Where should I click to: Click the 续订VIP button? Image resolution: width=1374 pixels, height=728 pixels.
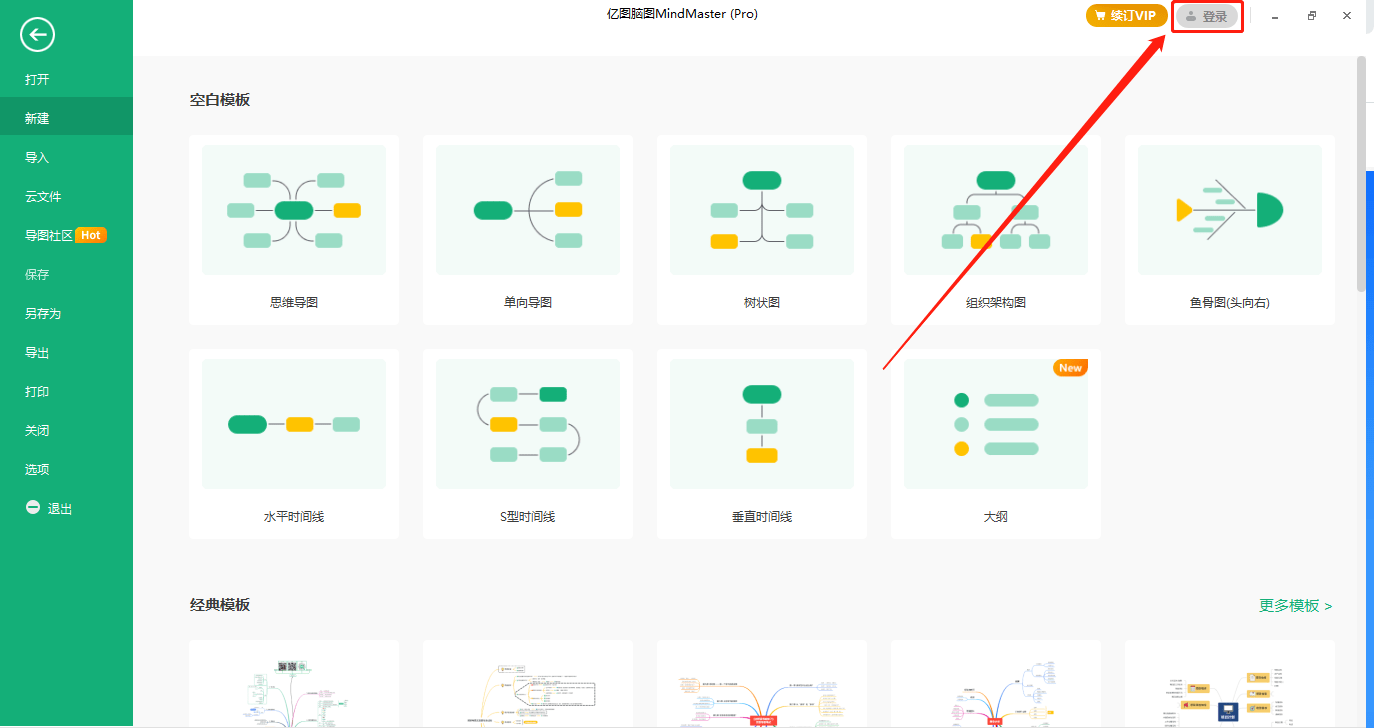coord(1126,16)
